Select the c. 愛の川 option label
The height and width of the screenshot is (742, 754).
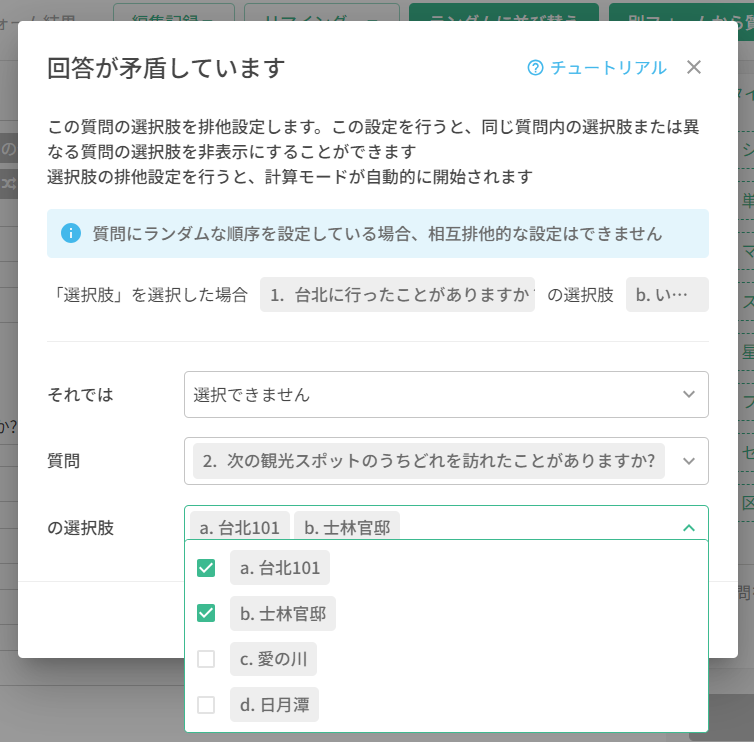click(273, 659)
